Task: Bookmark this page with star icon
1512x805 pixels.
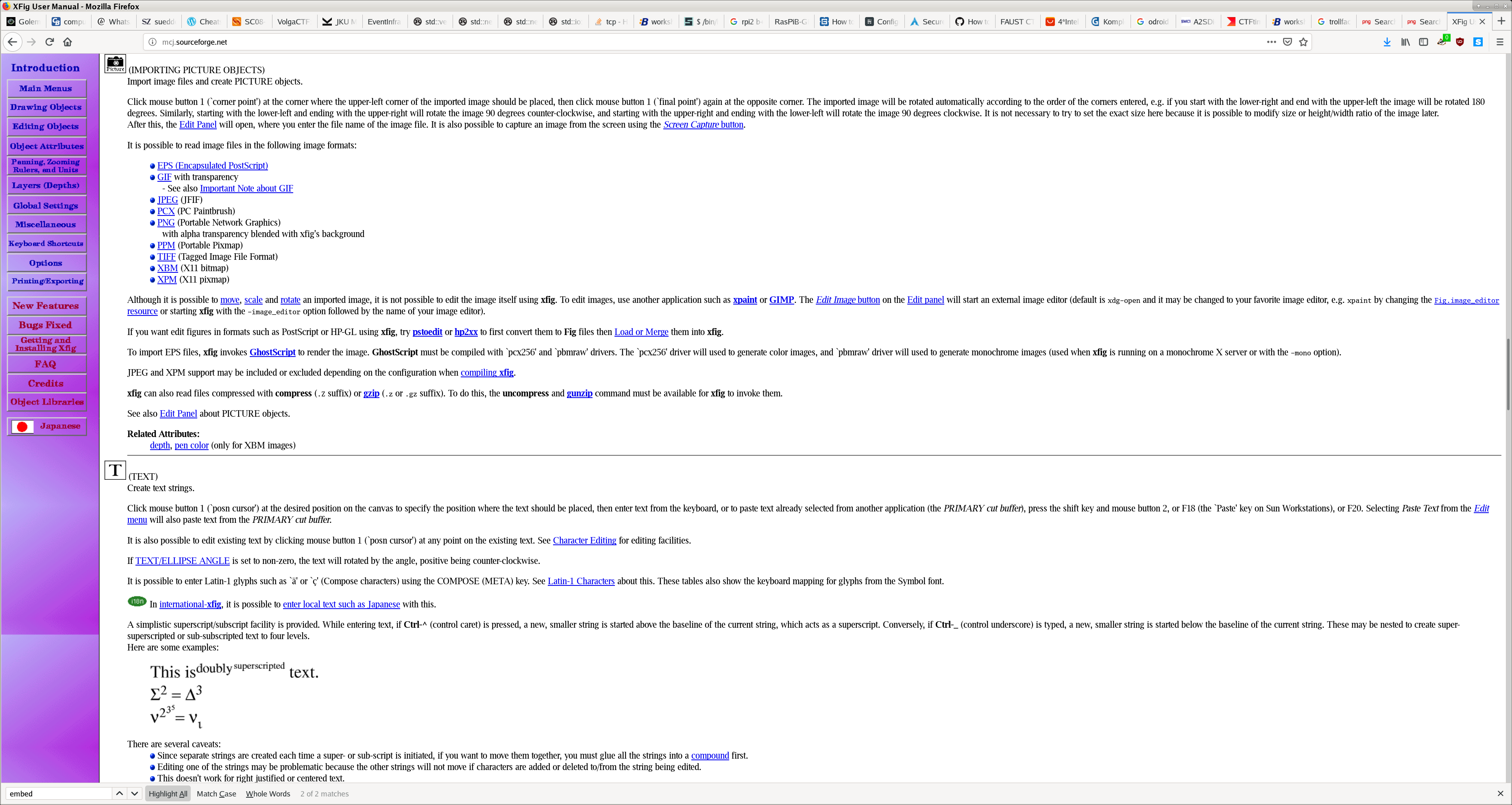Action: tap(1304, 41)
